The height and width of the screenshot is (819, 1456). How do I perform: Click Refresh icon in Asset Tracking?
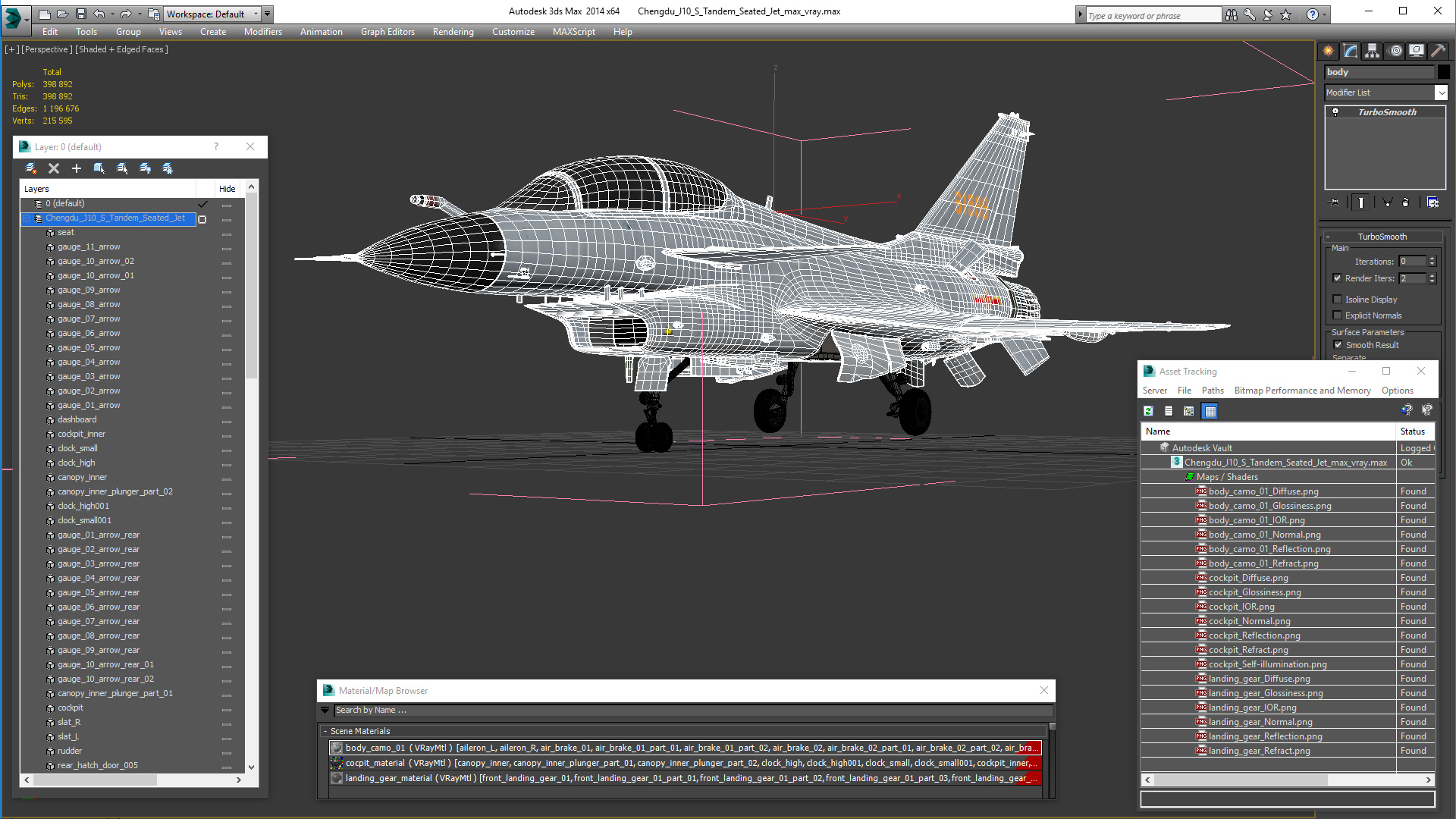pyautogui.click(x=1149, y=411)
